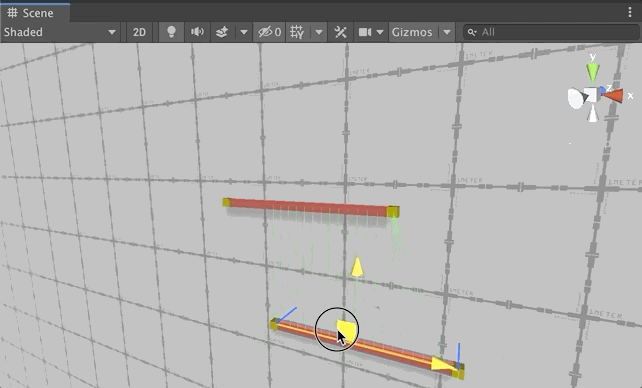Click the green Y axis cone
The image size is (642, 388).
592,72
